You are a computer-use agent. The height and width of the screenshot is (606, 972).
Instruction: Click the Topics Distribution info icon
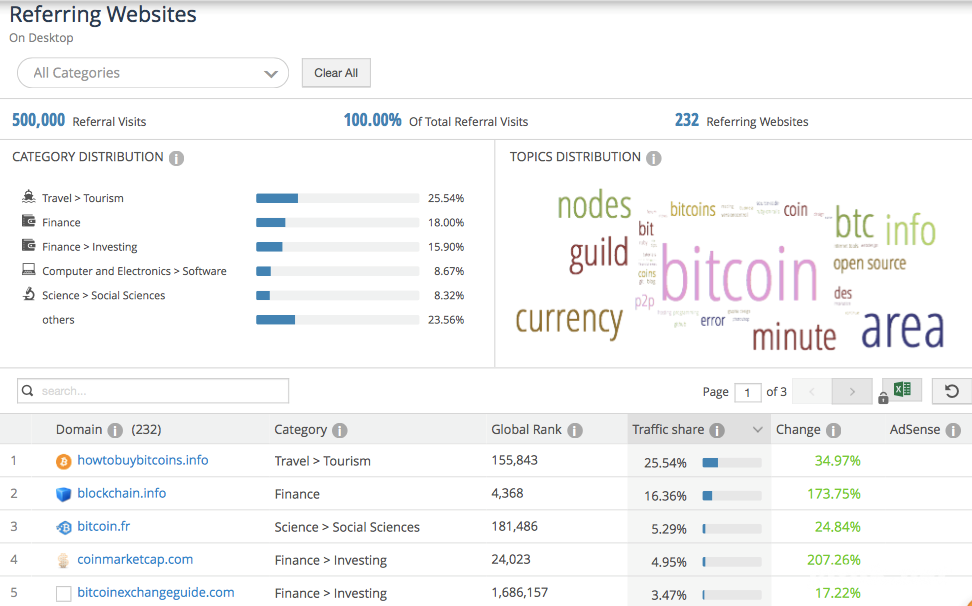(x=653, y=158)
